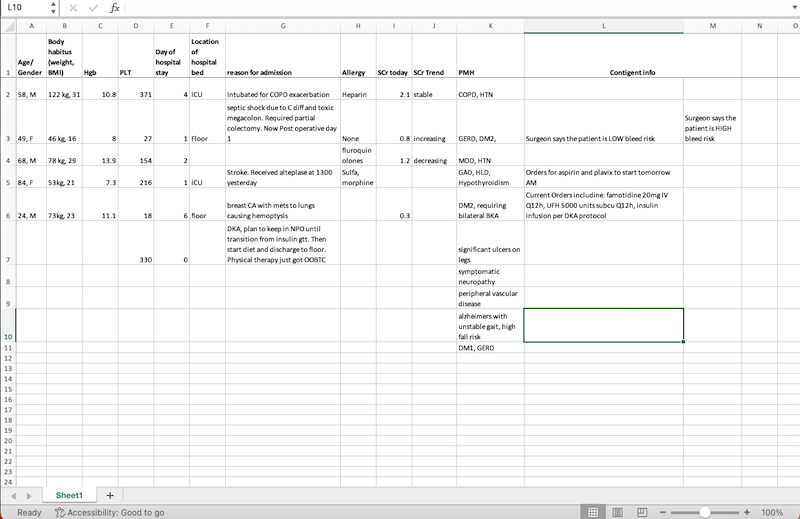
Task: Add a new sheet with plus button
Action: click(x=110, y=495)
